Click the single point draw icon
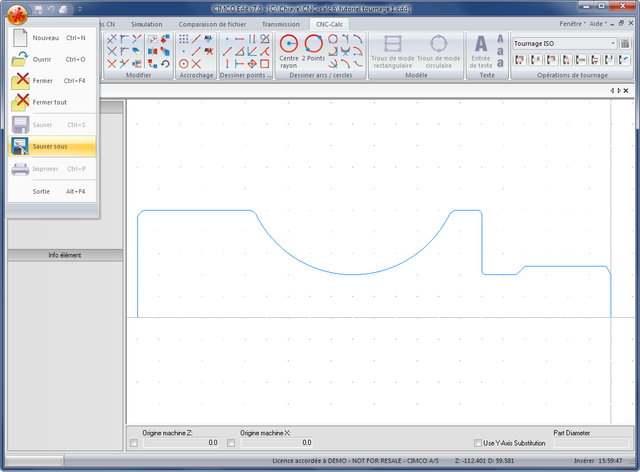Image resolution: width=640 pixels, height=472 pixels. point(227,39)
